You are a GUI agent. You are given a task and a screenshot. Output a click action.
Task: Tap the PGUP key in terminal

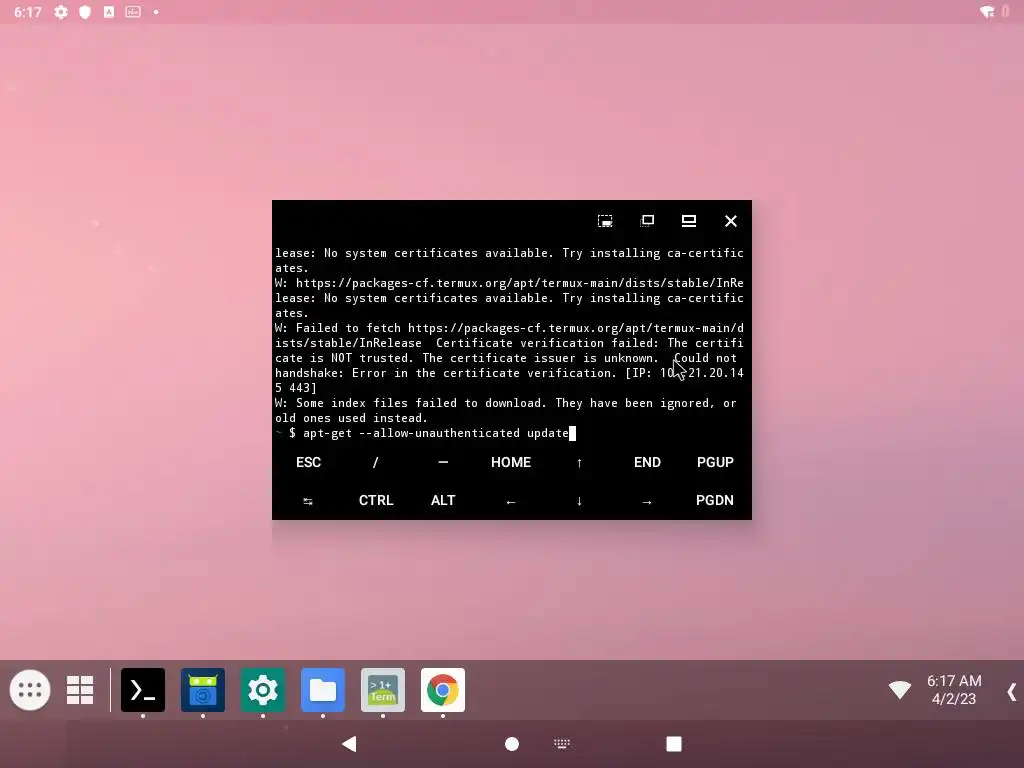click(715, 462)
